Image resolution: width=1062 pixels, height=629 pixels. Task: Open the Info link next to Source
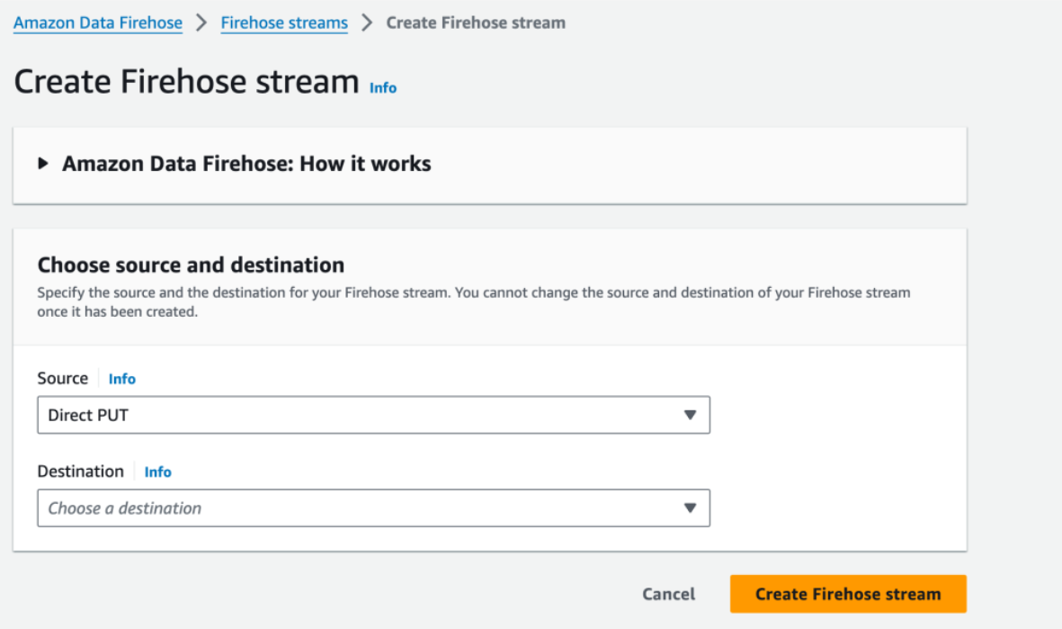[122, 379]
